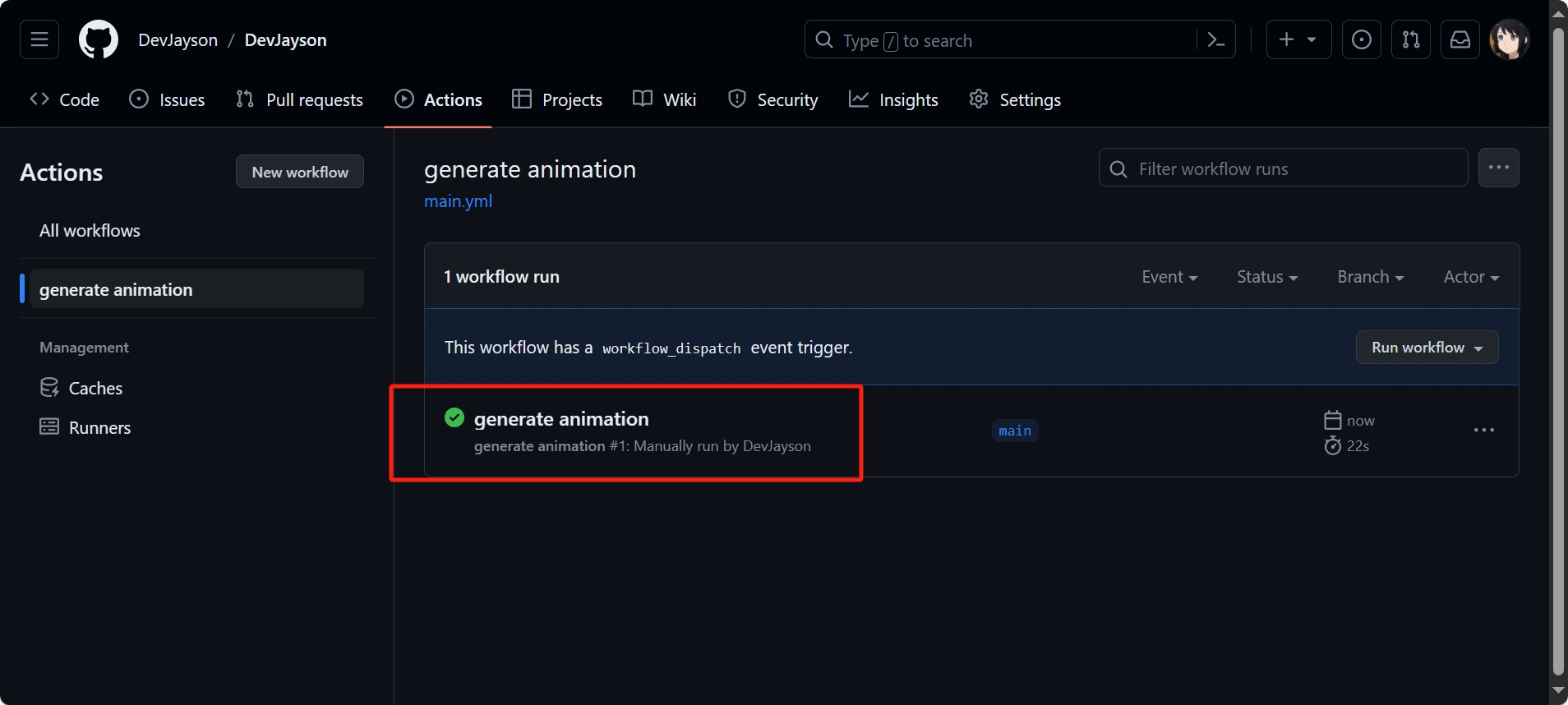Image resolution: width=1568 pixels, height=705 pixels.
Task: View the Insights tab
Action: (x=893, y=99)
